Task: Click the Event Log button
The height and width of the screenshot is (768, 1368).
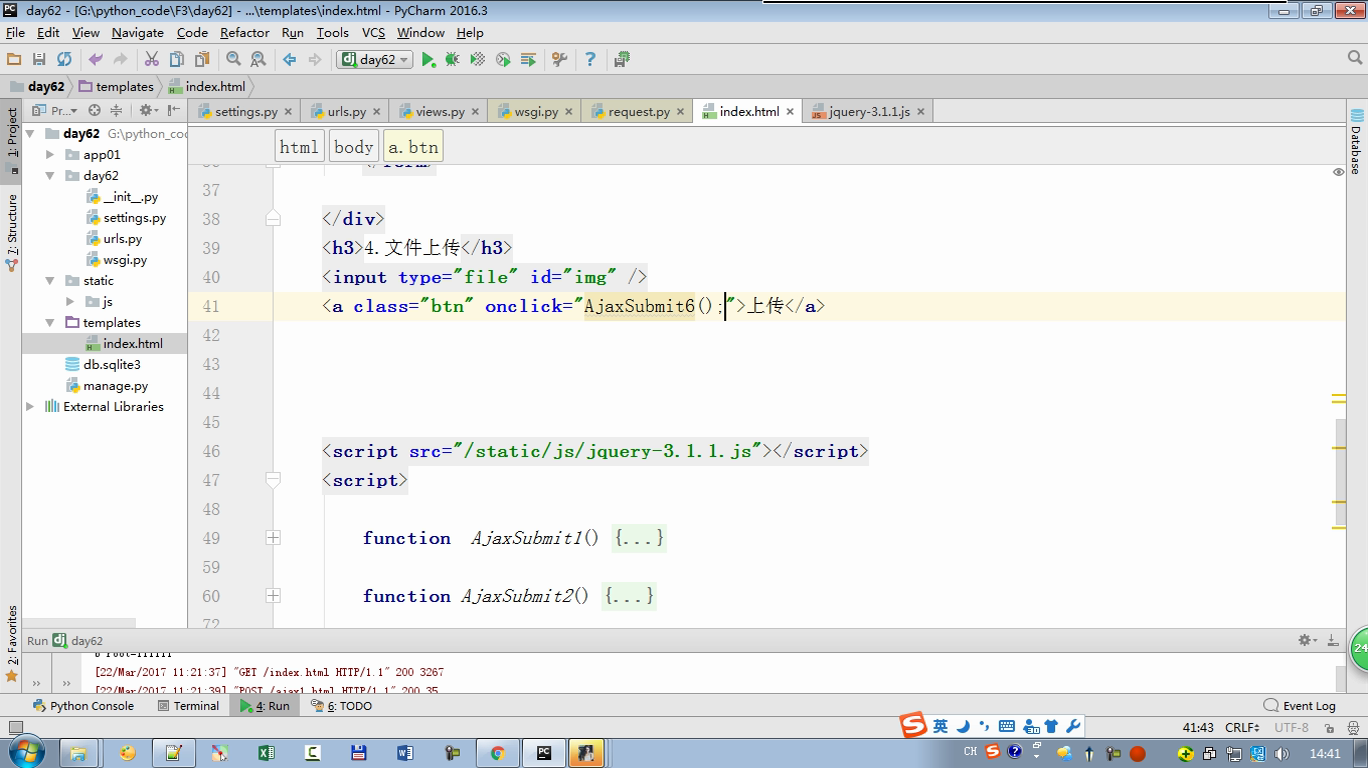Action: [x=1300, y=706]
